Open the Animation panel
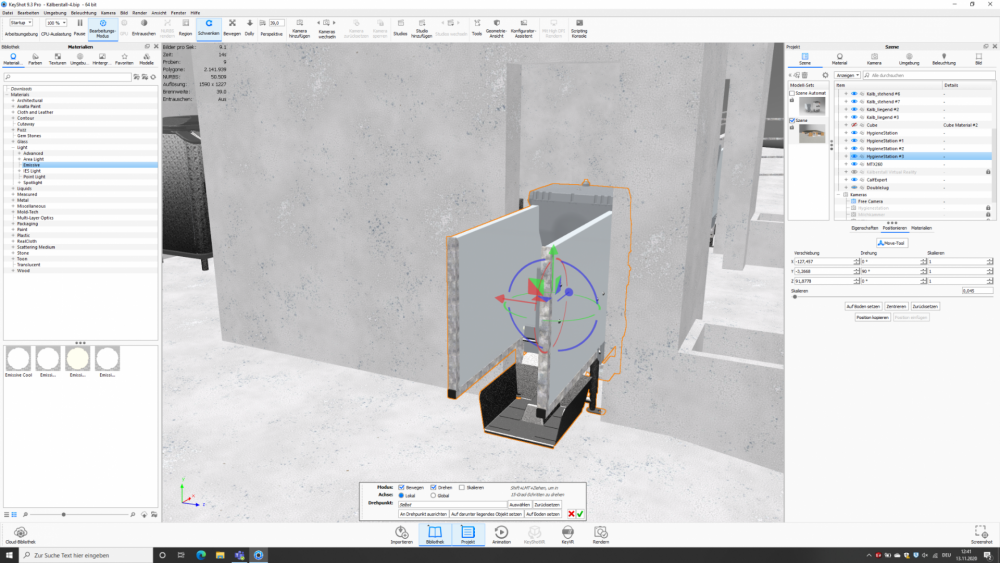 pyautogui.click(x=501, y=534)
